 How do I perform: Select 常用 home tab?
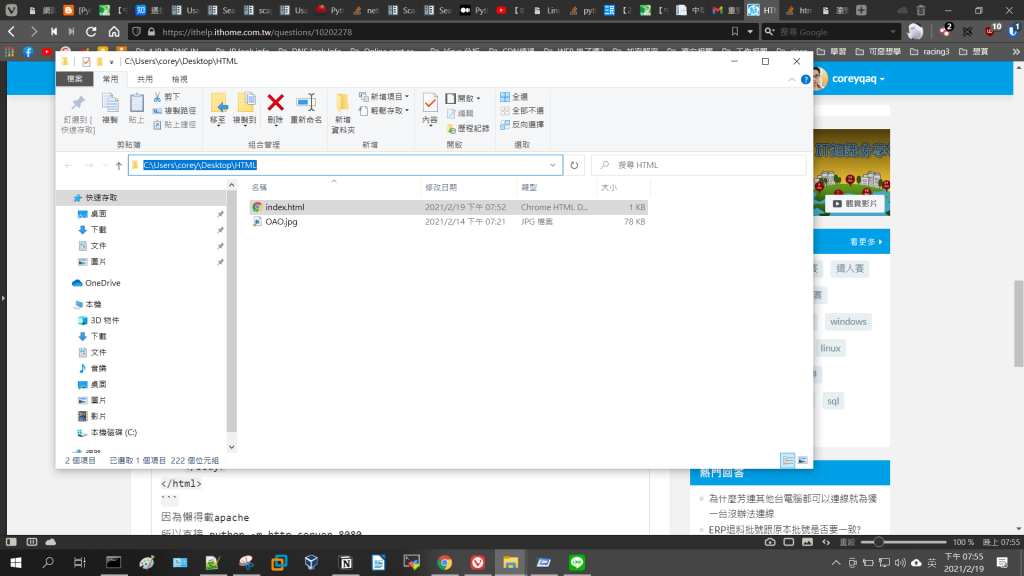110,79
